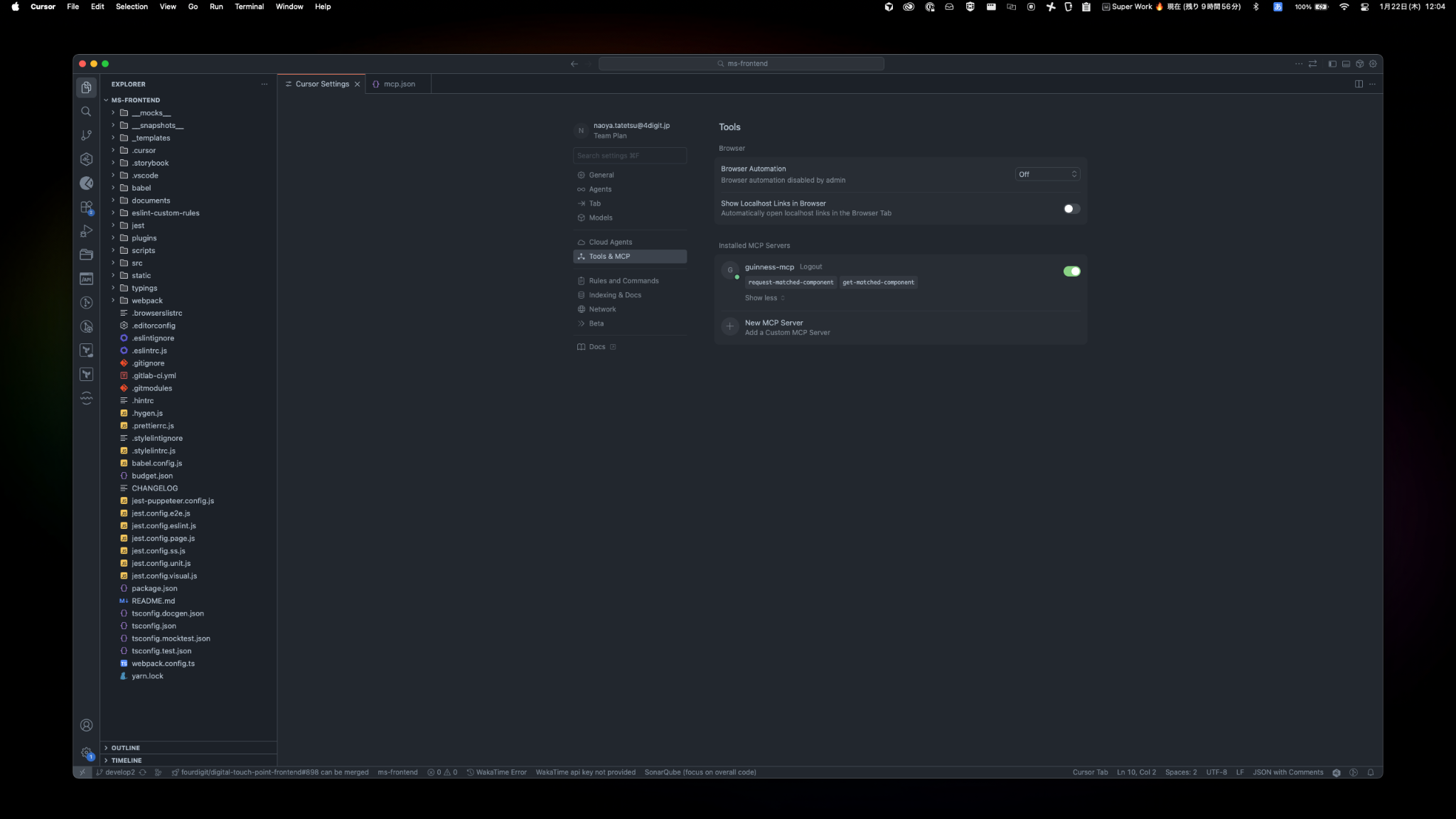Image resolution: width=1456 pixels, height=819 pixels.
Task: Open Browser Automation Off dropdown
Action: point(1047,174)
